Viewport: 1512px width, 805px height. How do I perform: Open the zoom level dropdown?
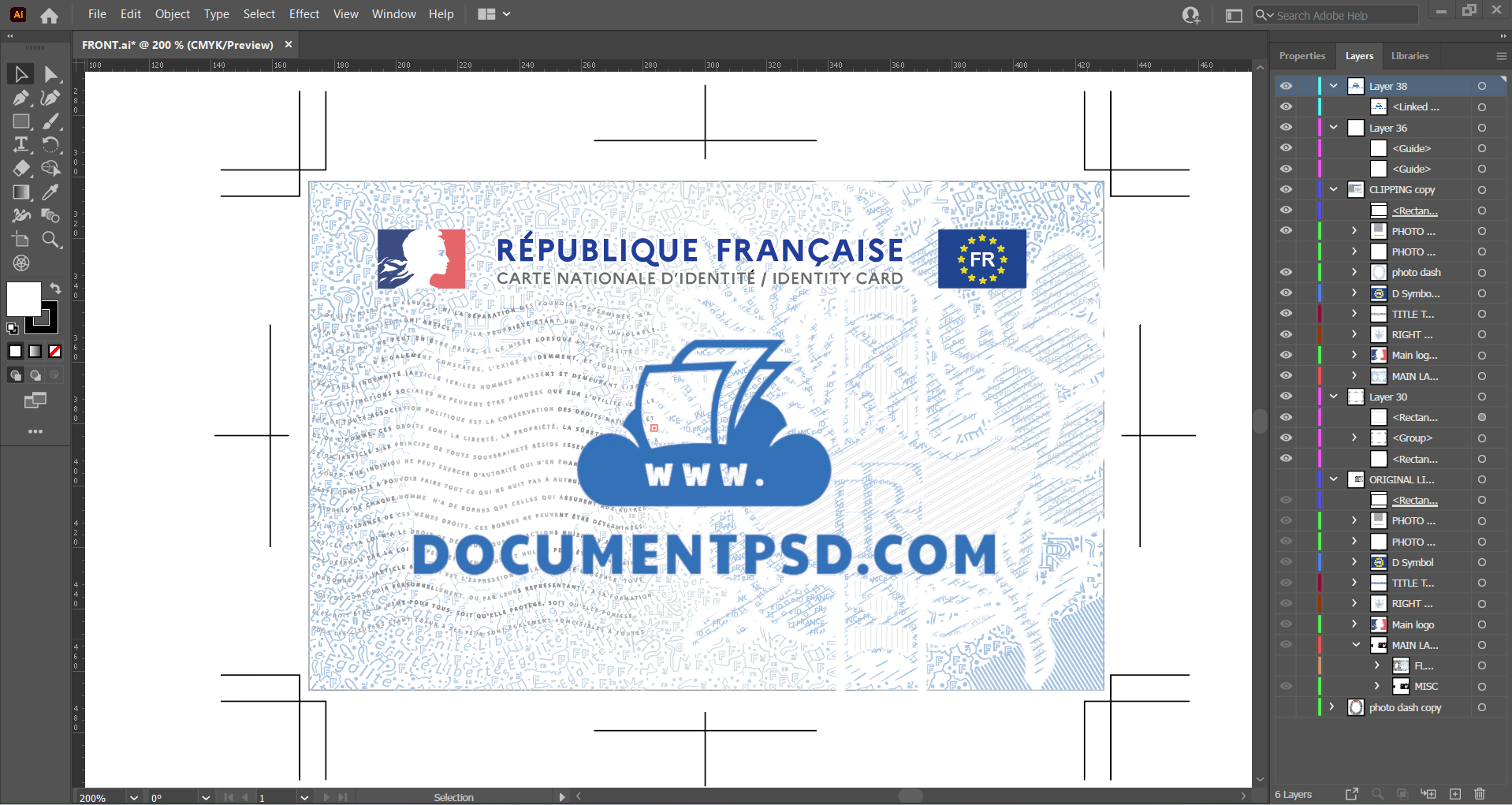click(x=133, y=797)
